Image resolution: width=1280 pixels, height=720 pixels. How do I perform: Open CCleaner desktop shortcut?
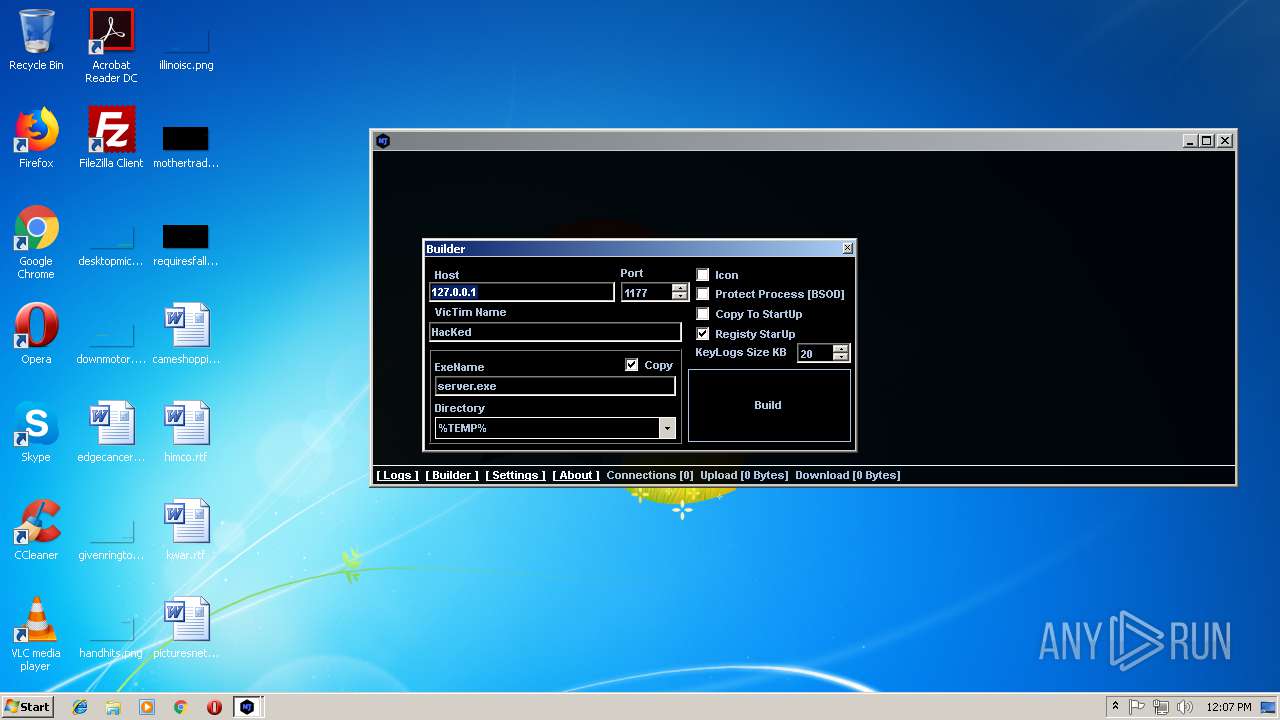point(36,530)
